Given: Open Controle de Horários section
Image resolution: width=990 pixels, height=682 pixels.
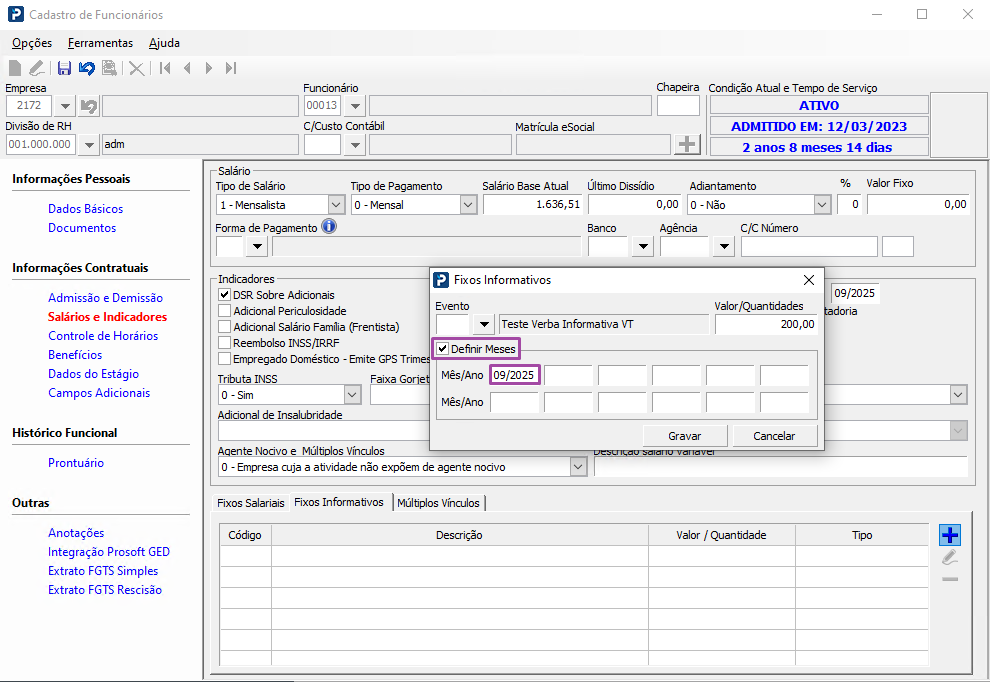Looking at the screenshot, I should [x=103, y=335].
